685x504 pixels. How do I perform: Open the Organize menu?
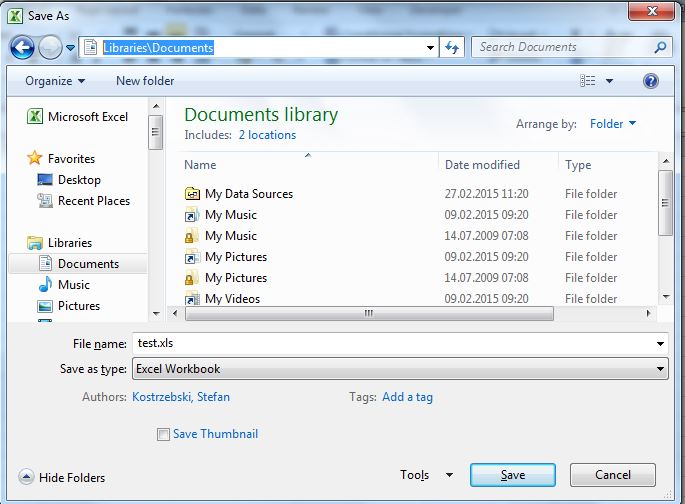[x=55, y=81]
